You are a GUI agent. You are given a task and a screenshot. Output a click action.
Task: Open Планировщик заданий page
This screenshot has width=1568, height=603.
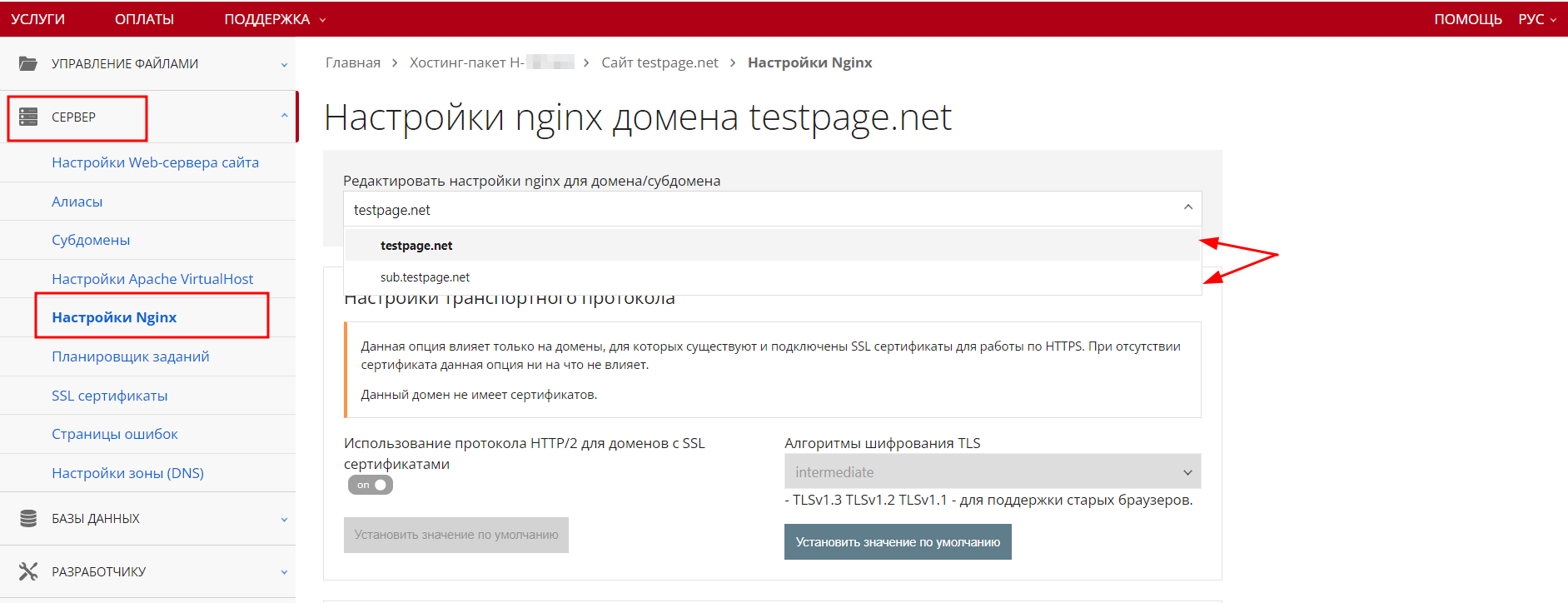pos(130,356)
